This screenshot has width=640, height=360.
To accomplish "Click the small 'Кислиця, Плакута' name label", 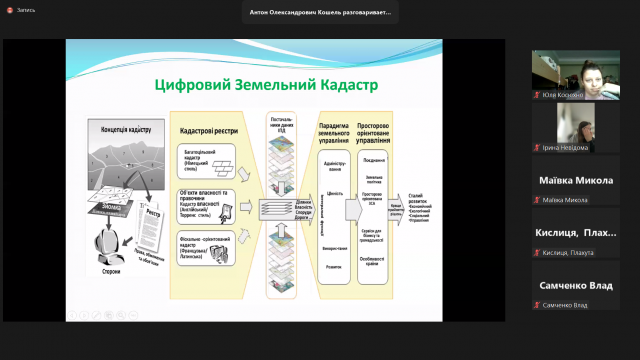I will pyautogui.click(x=568, y=253).
